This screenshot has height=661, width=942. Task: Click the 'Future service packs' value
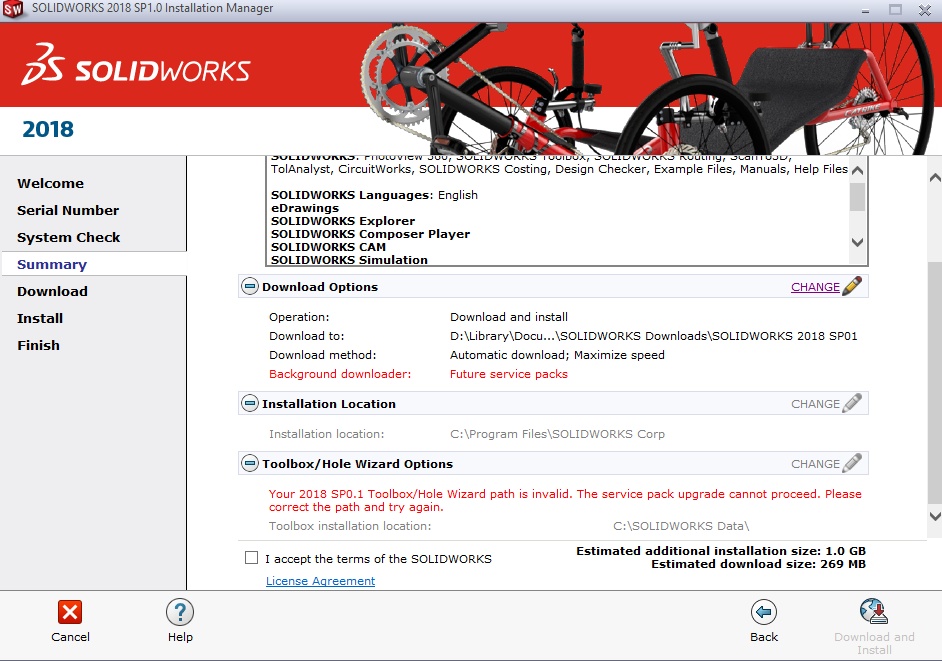508,374
